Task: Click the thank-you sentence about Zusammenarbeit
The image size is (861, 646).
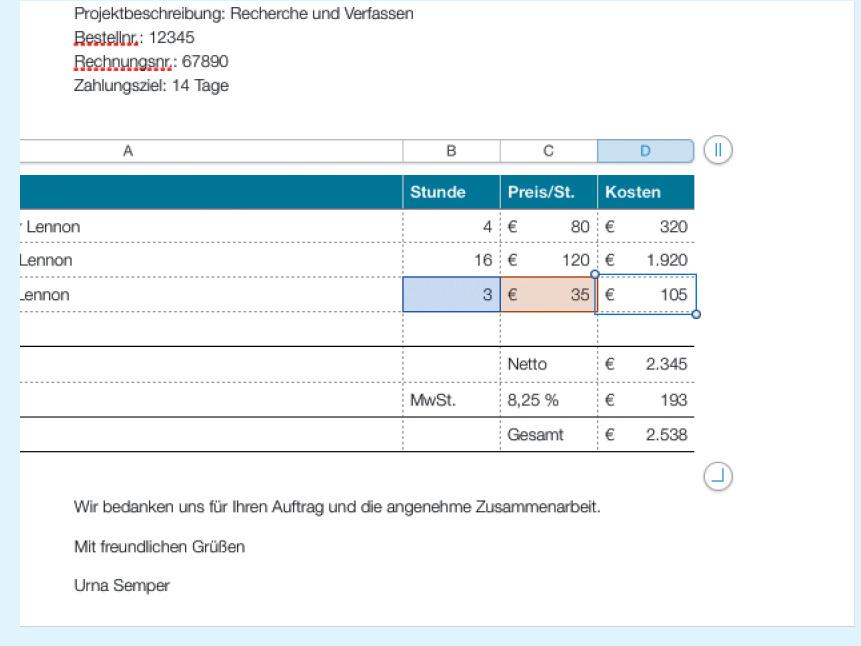Action: (x=337, y=506)
